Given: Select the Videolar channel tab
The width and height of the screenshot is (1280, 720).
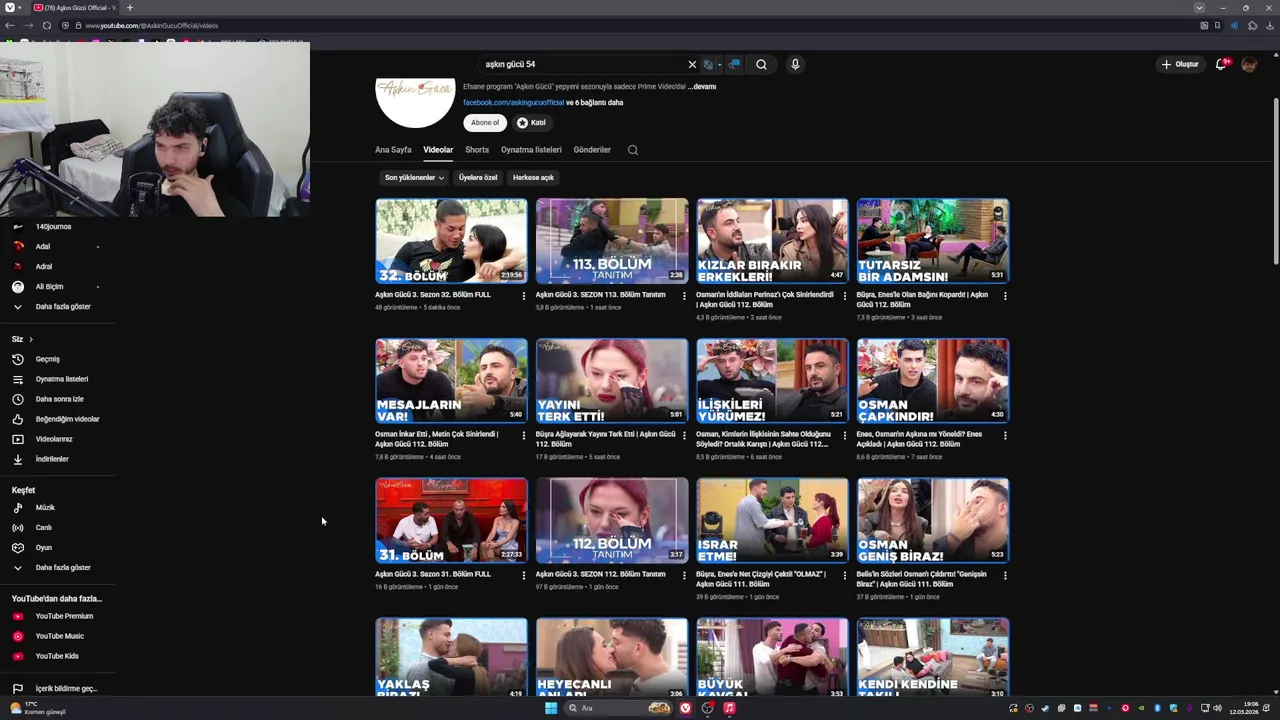Looking at the screenshot, I should click(x=438, y=150).
